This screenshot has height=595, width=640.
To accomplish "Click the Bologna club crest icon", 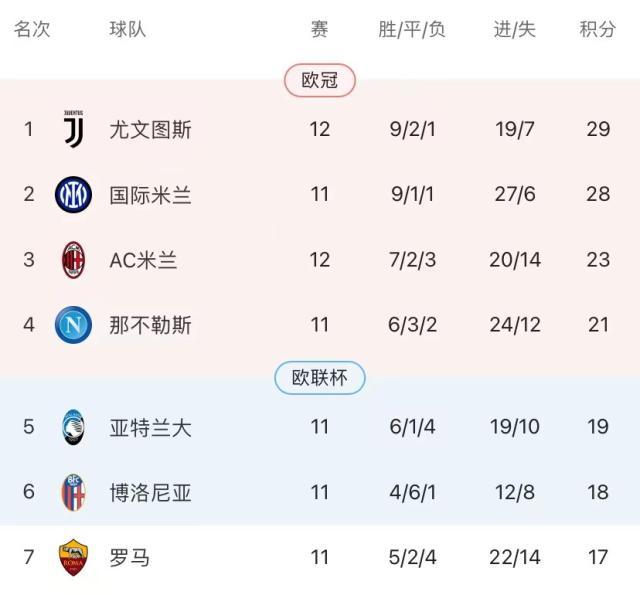I will (73, 492).
